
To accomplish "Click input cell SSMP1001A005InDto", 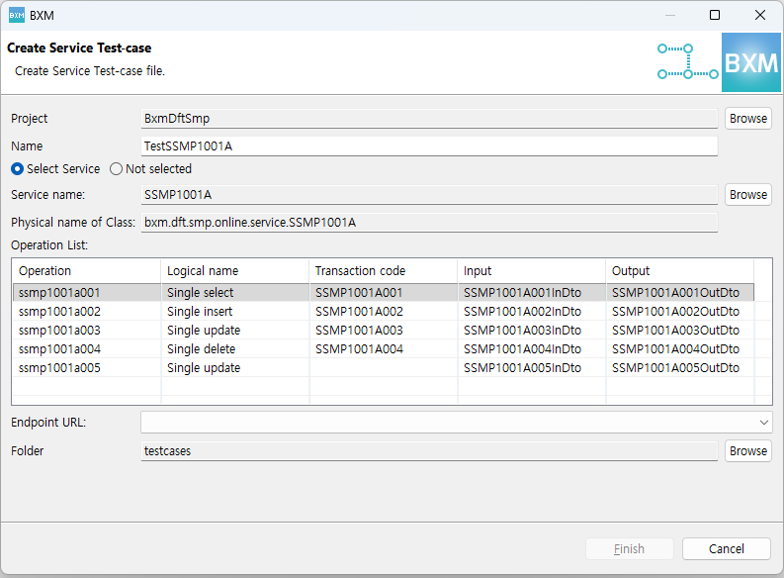I will [532, 368].
